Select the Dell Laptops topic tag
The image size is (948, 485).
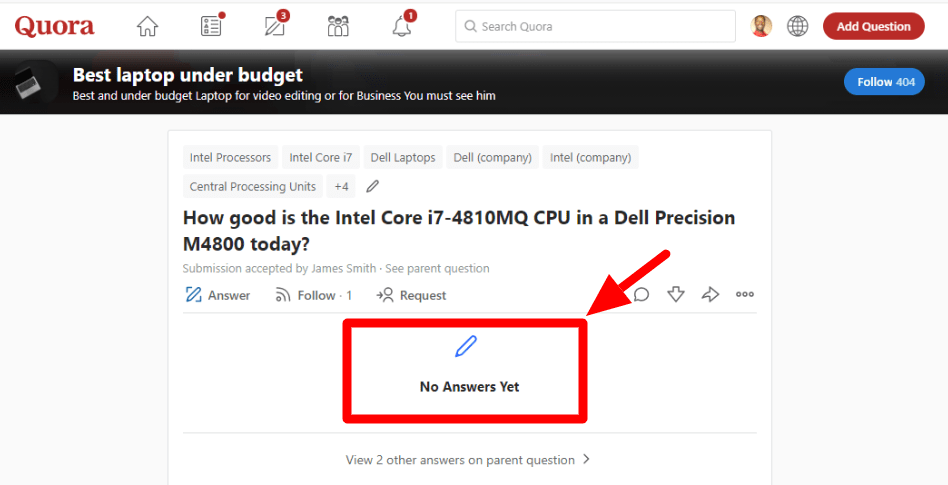click(x=403, y=157)
